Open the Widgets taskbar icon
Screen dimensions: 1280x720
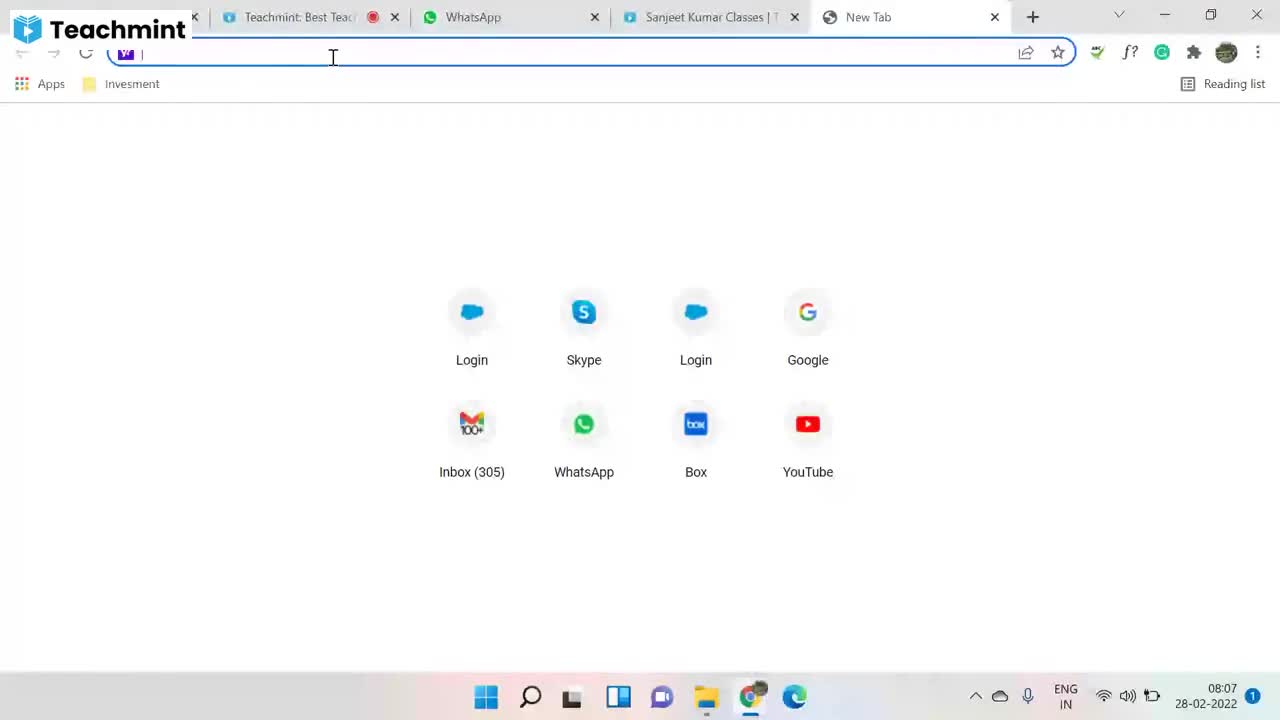point(618,697)
